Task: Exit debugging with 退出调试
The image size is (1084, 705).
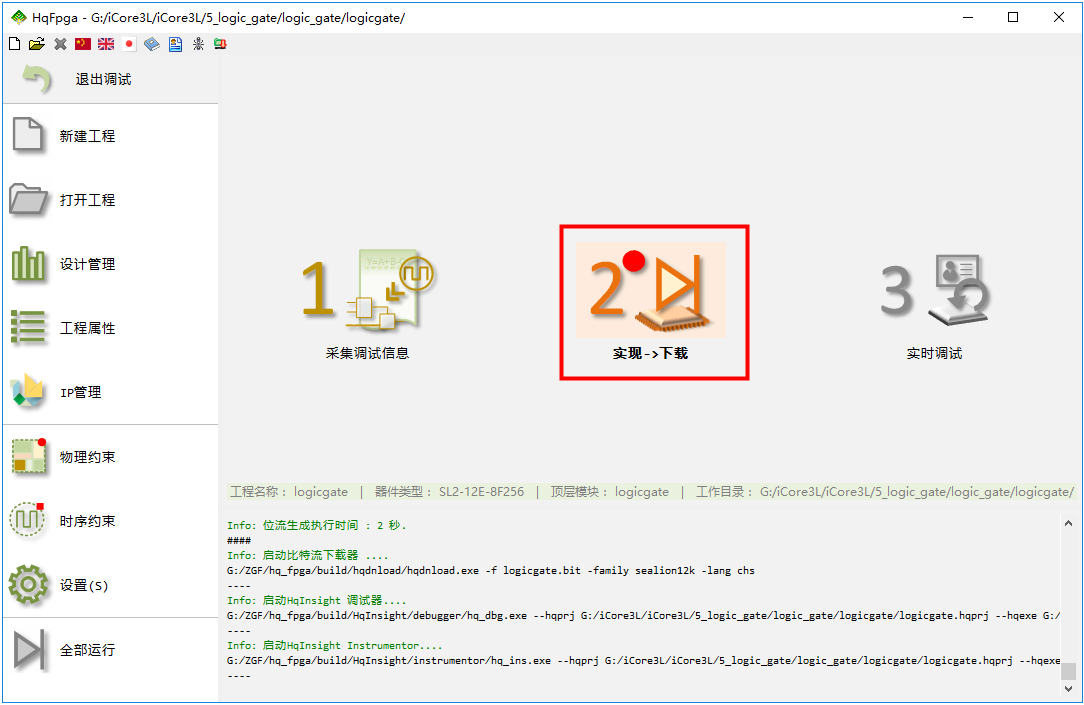Action: tap(103, 79)
